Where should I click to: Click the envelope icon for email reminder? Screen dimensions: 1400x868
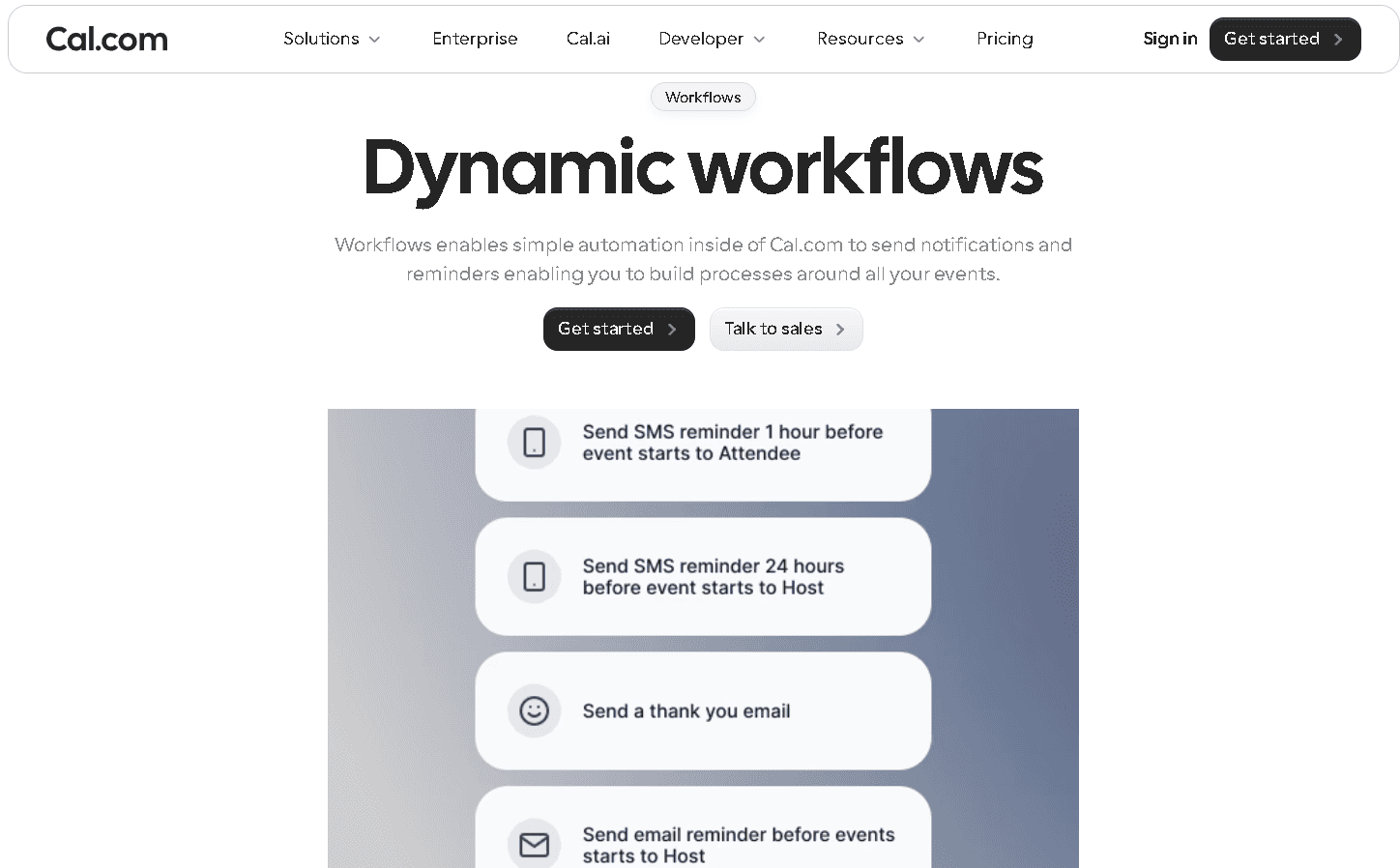(x=535, y=844)
